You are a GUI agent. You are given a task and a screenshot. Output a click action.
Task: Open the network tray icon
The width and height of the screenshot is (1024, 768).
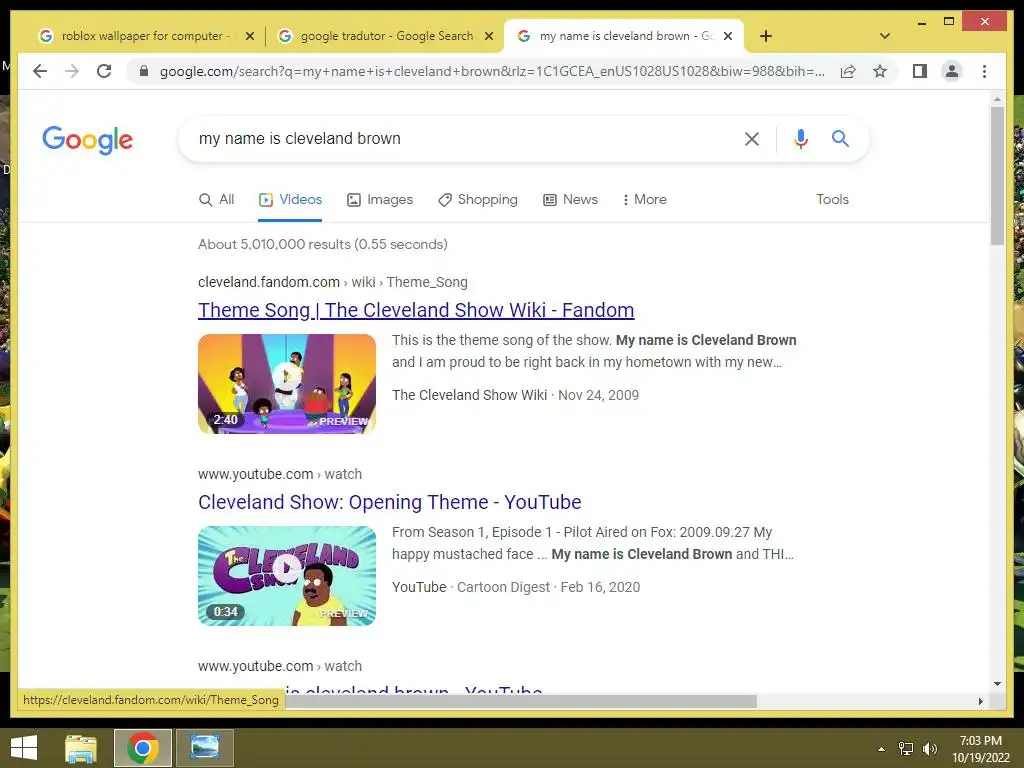click(906, 749)
